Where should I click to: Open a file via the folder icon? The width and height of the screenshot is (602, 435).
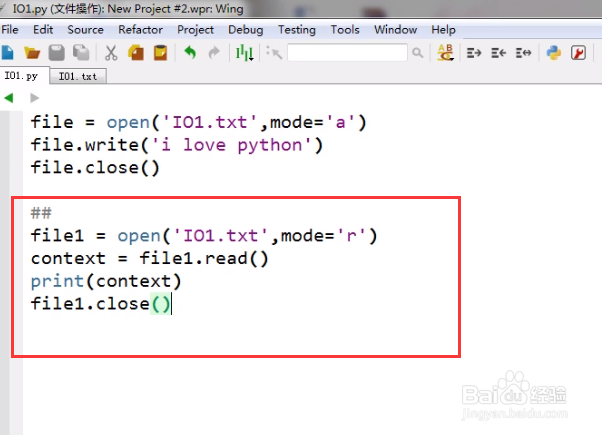32,53
